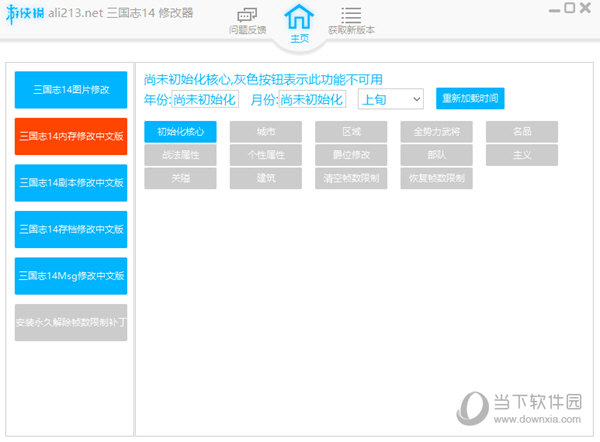Open the 全势力武将 button
The image size is (600, 442).
[437, 132]
